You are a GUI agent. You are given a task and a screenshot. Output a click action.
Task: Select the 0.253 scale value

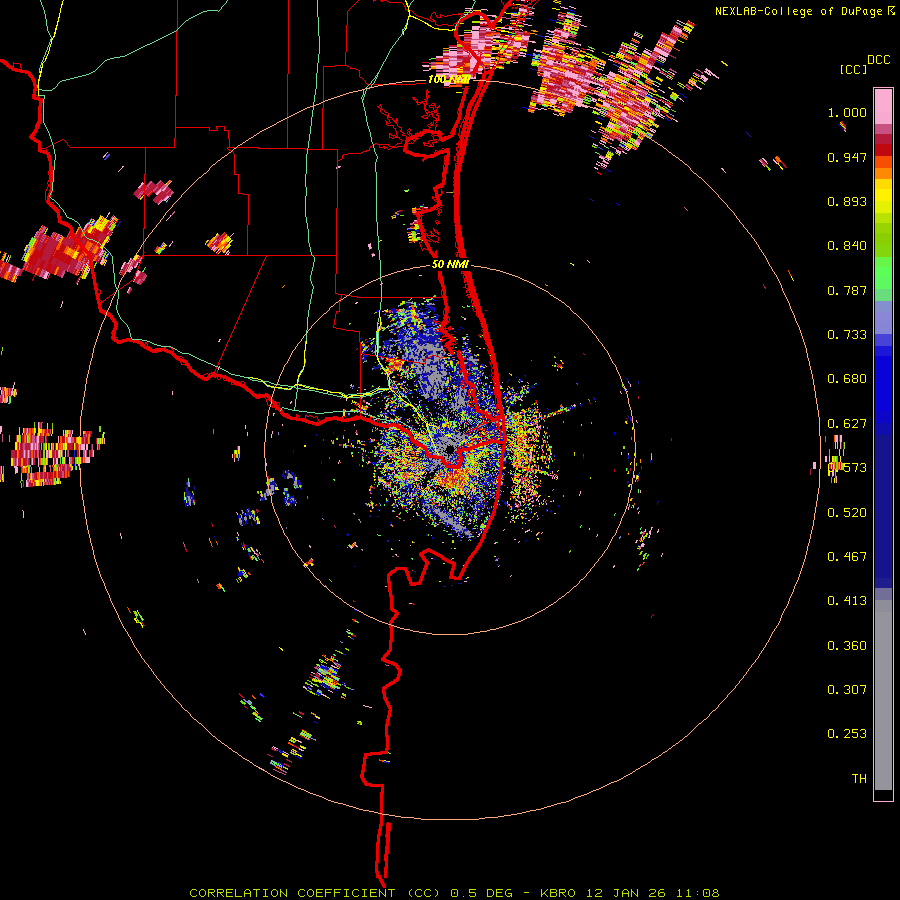point(847,734)
